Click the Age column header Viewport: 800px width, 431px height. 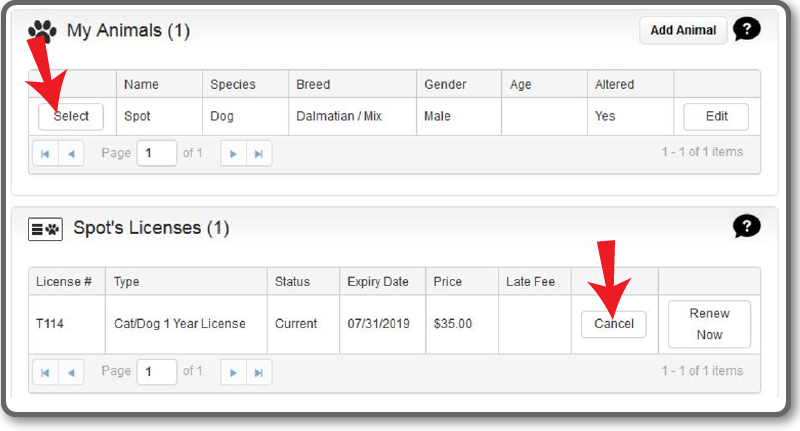544,84
